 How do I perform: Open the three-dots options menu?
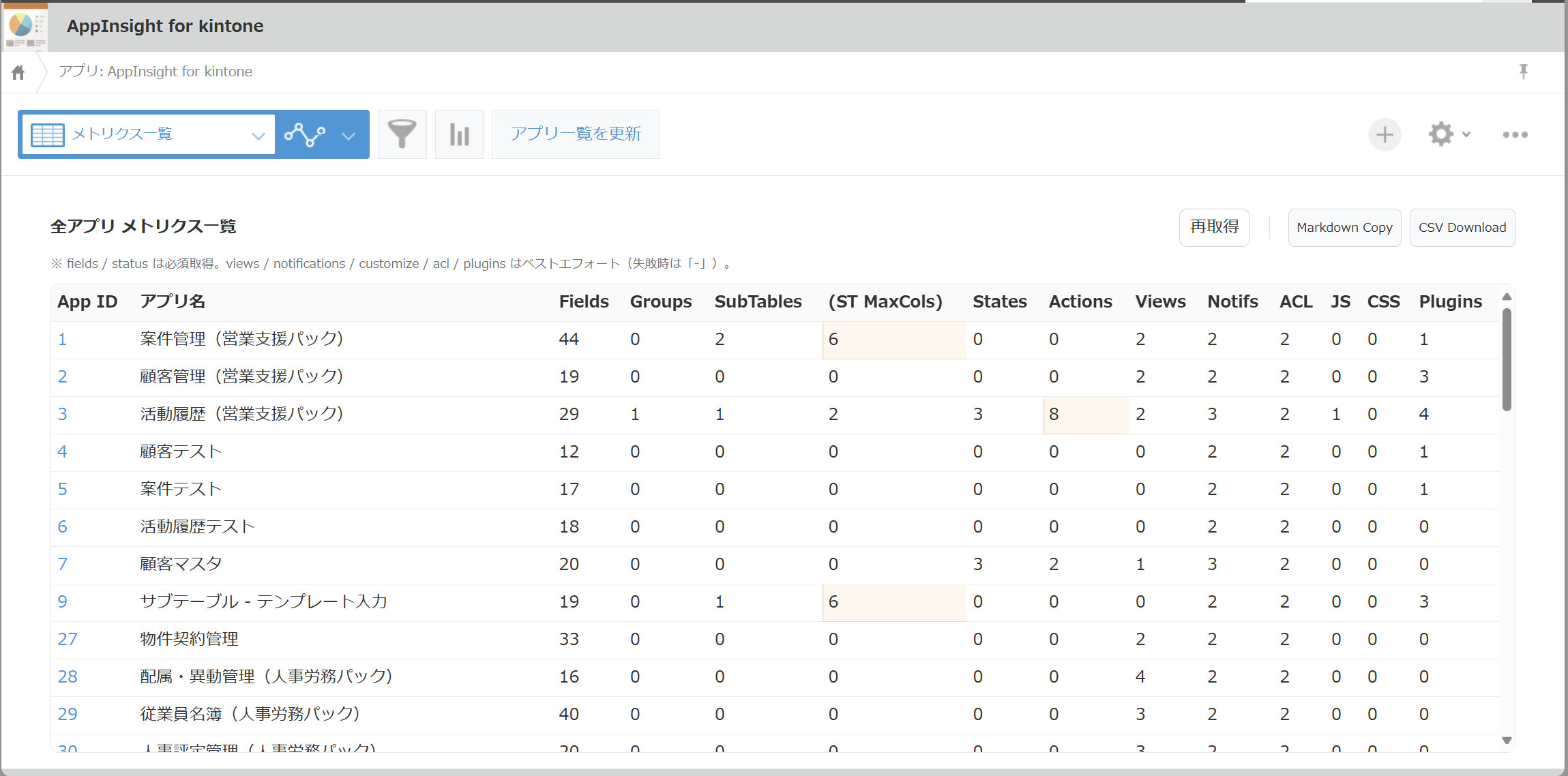tap(1515, 134)
